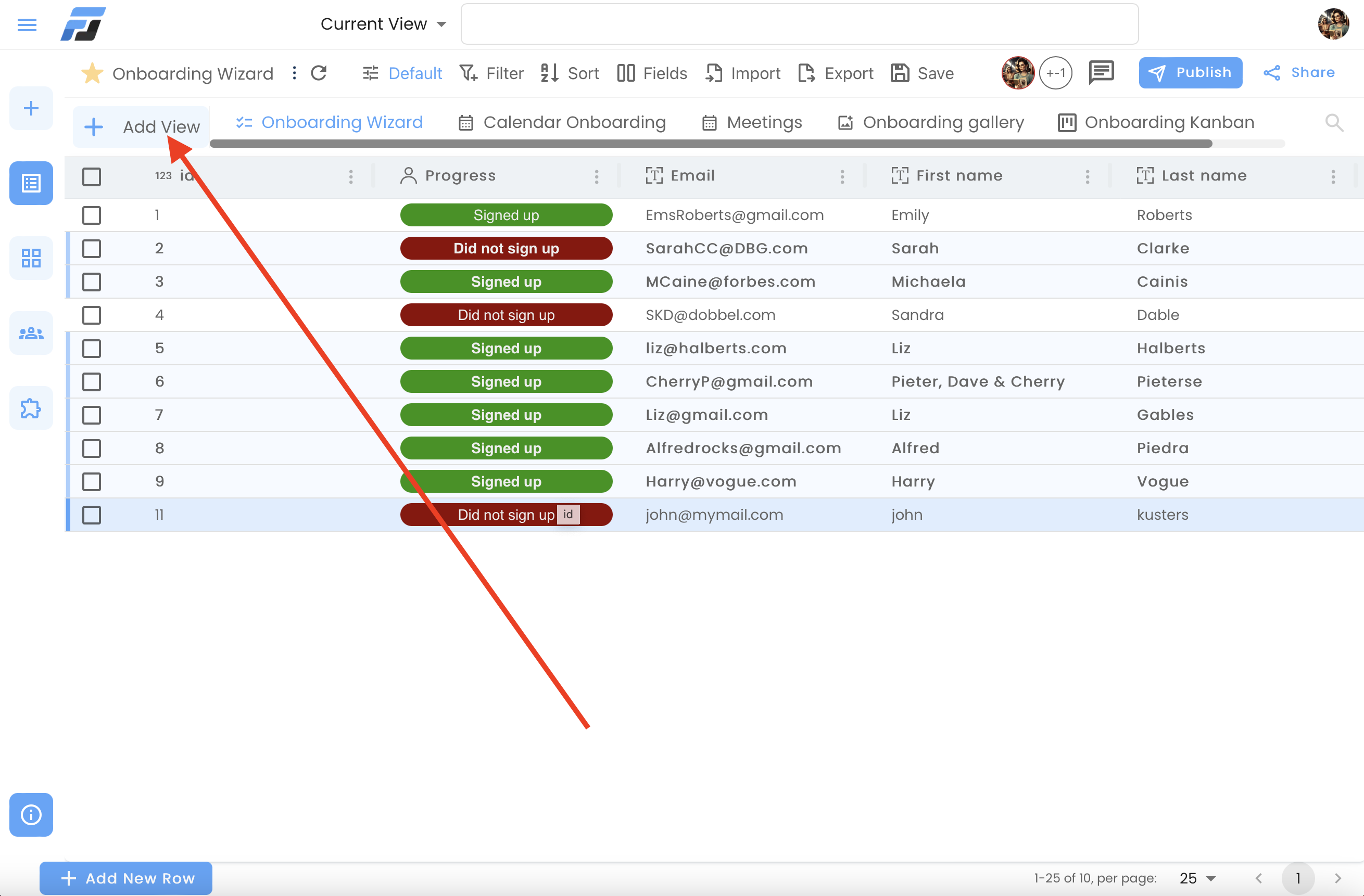Click the Add New Row button

(x=125, y=878)
